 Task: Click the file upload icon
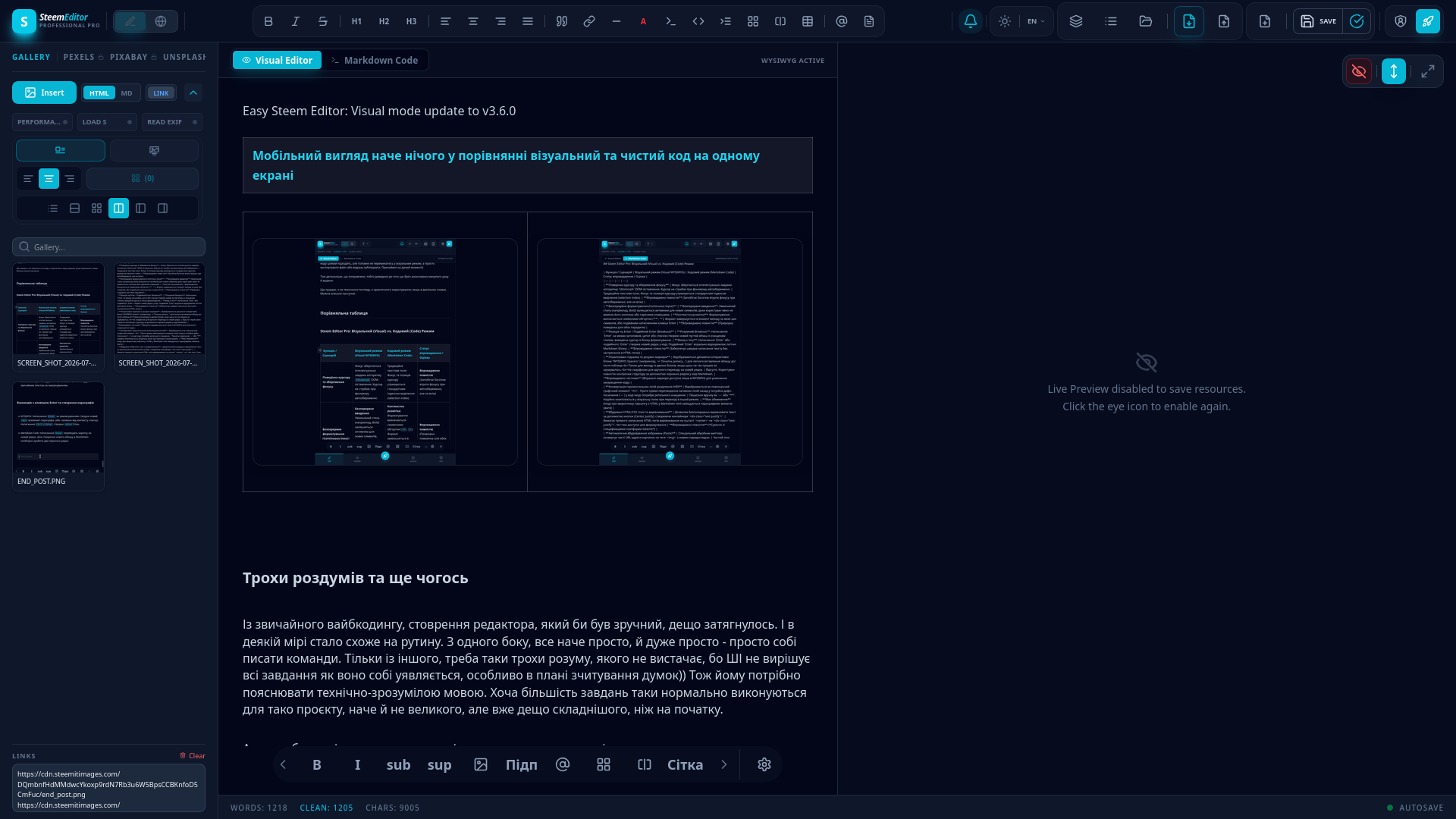[1224, 21]
